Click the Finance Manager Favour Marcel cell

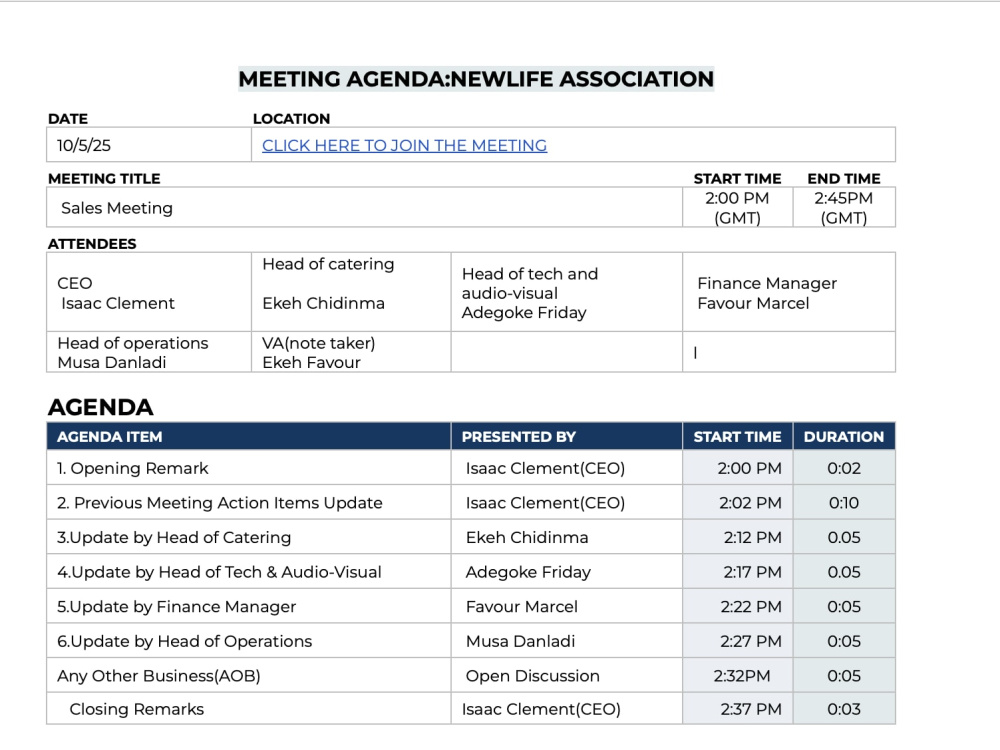(x=789, y=292)
